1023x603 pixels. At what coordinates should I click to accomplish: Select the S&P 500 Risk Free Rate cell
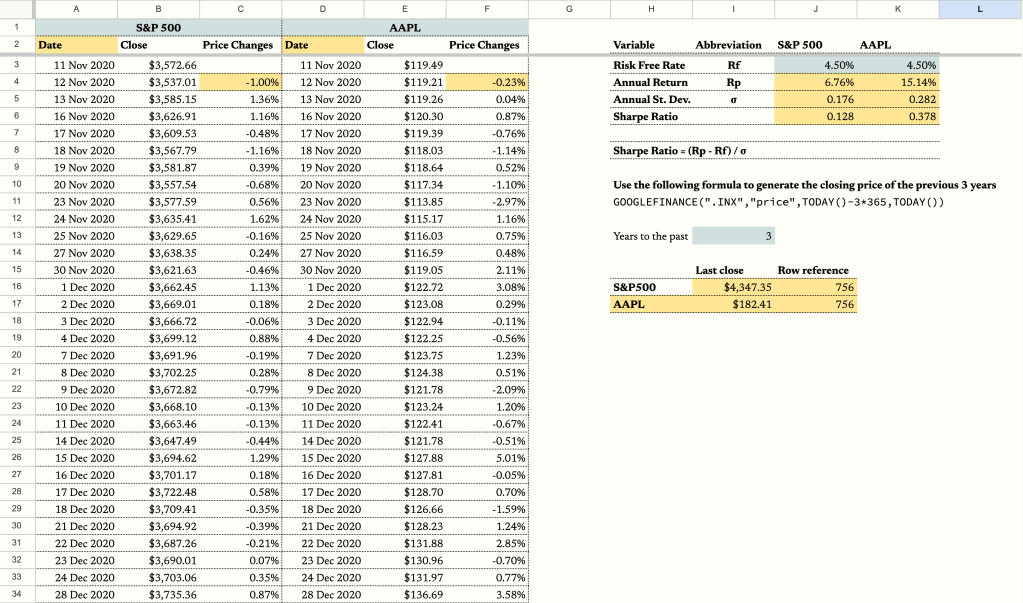[815, 65]
